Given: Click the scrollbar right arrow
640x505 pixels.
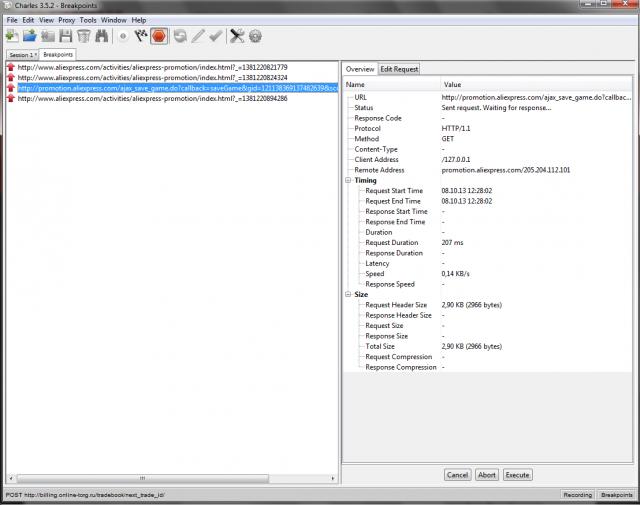Looking at the screenshot, I should (333, 478).
